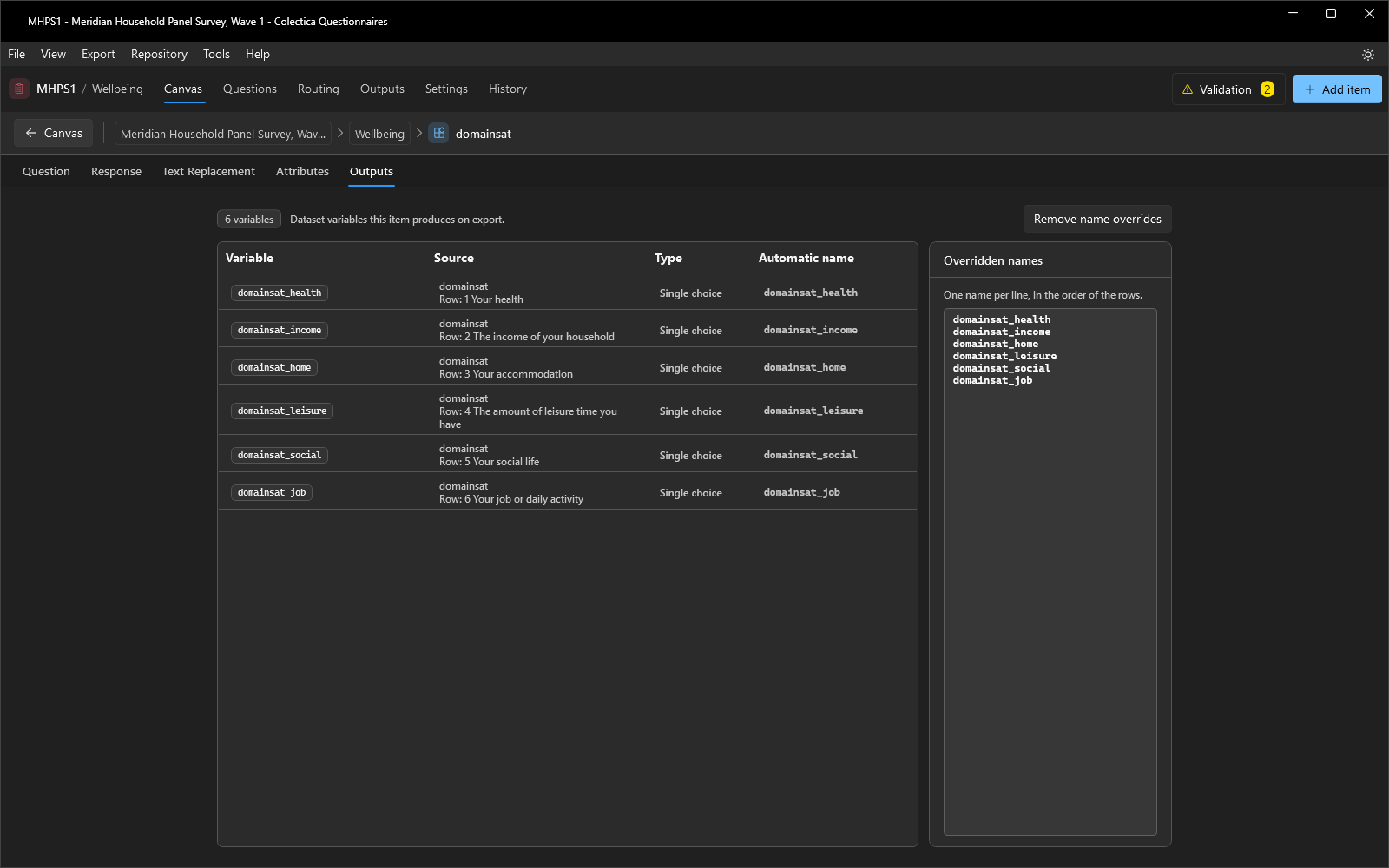
Task: Click the domainsat breadcrumb label
Action: (x=484, y=134)
